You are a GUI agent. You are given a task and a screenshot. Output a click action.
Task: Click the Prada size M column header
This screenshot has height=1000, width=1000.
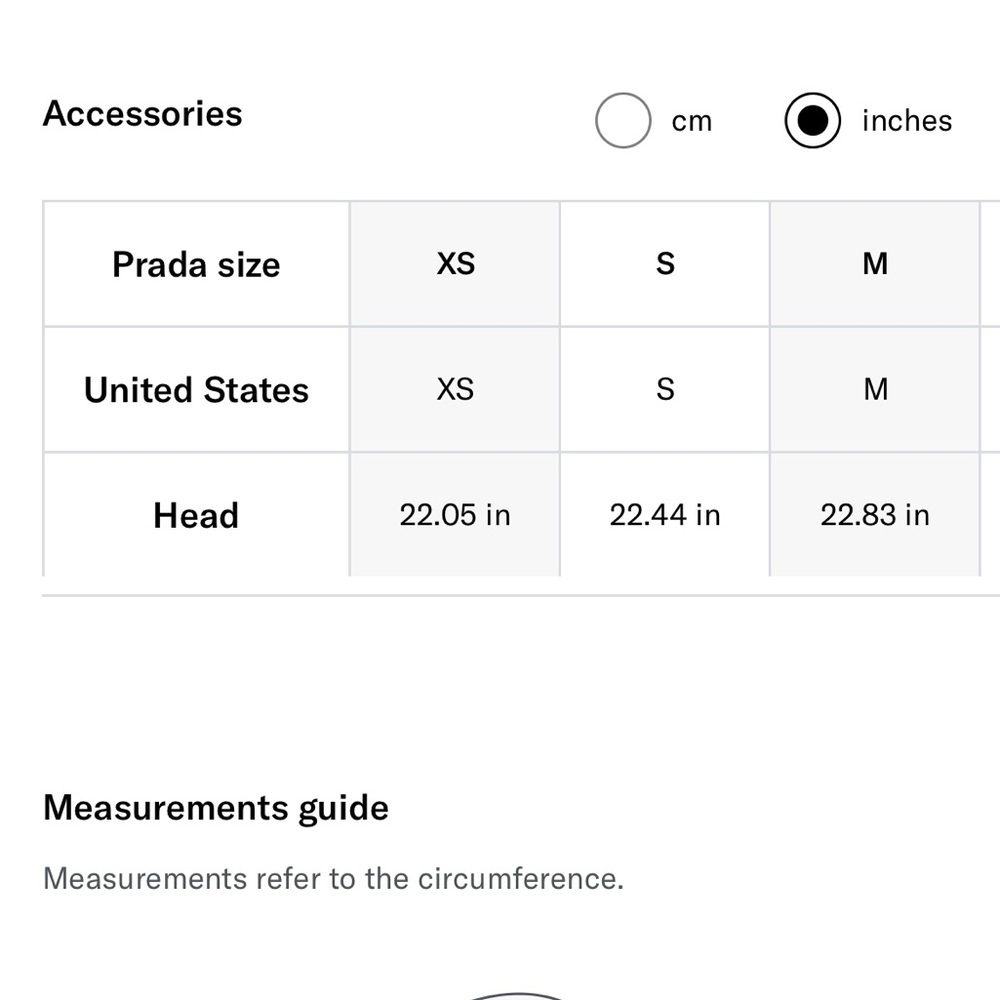pos(875,264)
